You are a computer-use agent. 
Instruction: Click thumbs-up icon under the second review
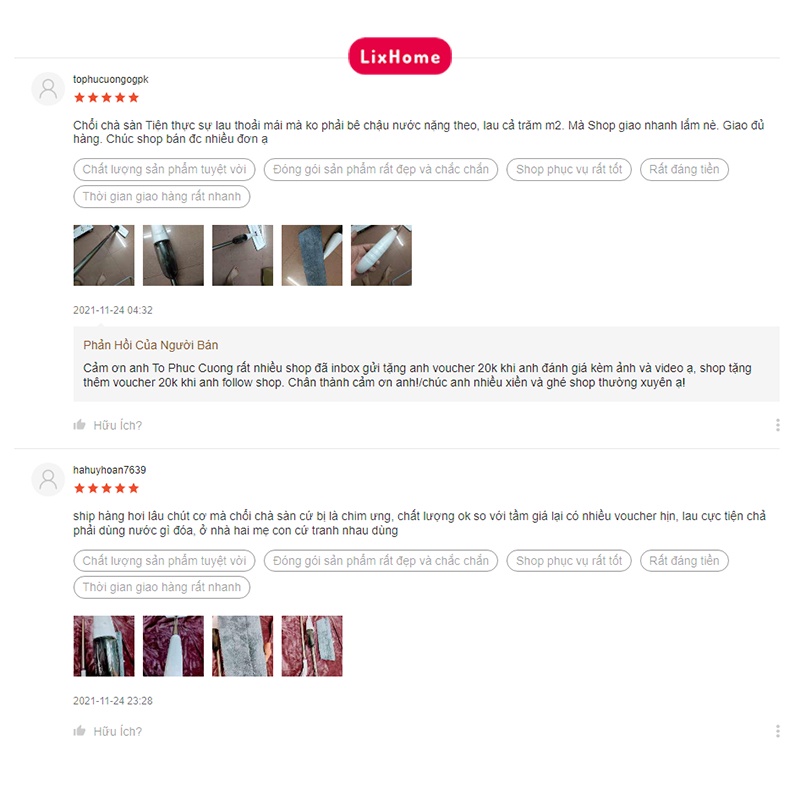[80, 731]
